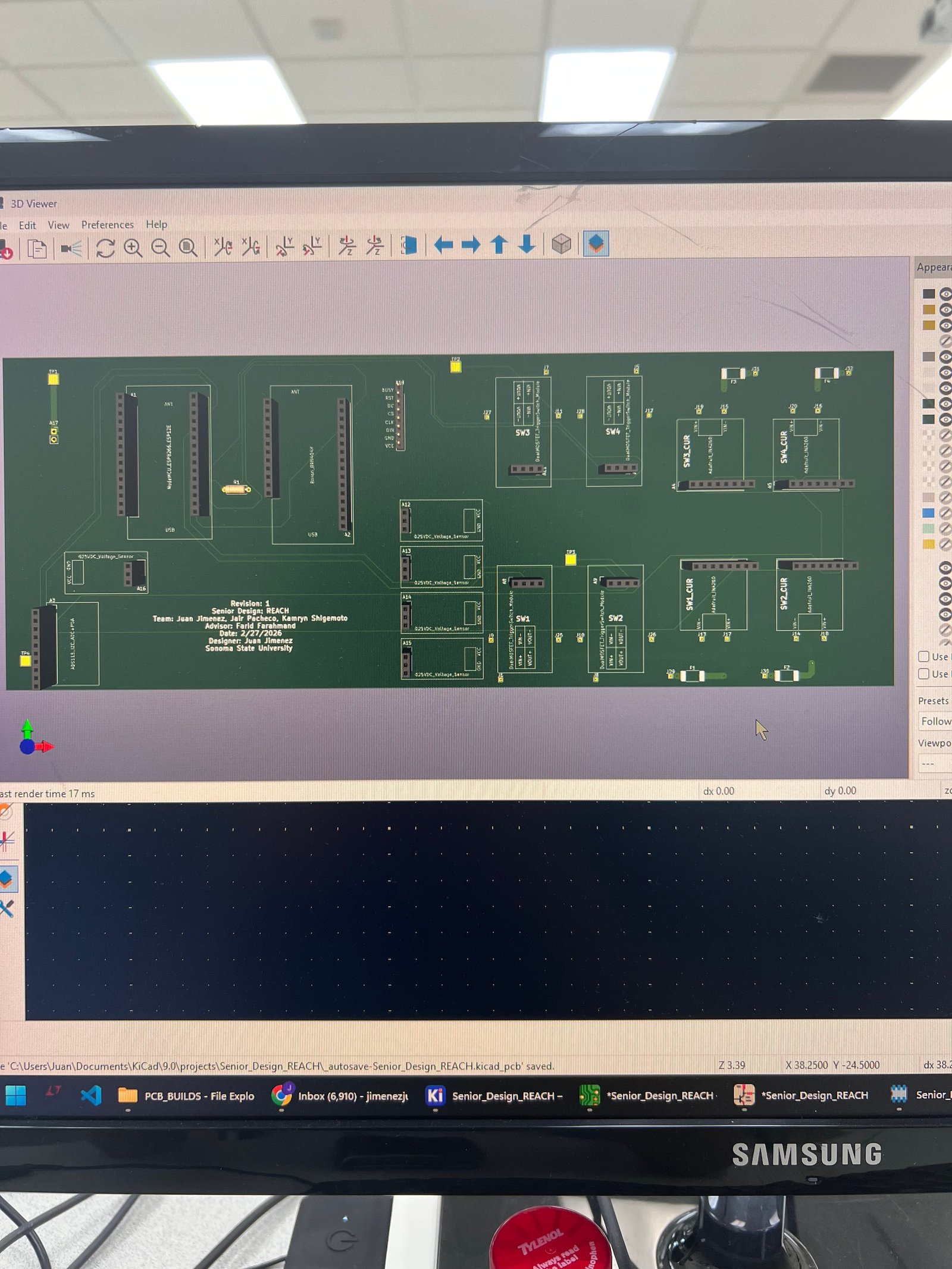The width and height of the screenshot is (952, 1269).
Task: Click the dark PCB editor canvas behind the viewer
Action: pos(488,910)
